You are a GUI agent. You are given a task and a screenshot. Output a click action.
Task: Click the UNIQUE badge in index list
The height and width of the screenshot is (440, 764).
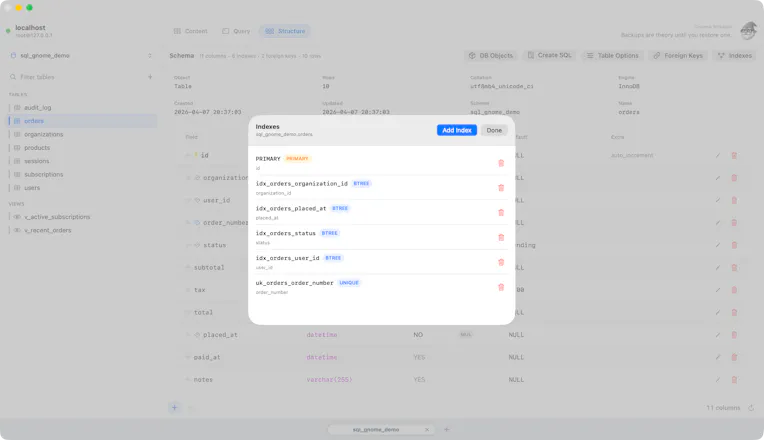(x=349, y=283)
